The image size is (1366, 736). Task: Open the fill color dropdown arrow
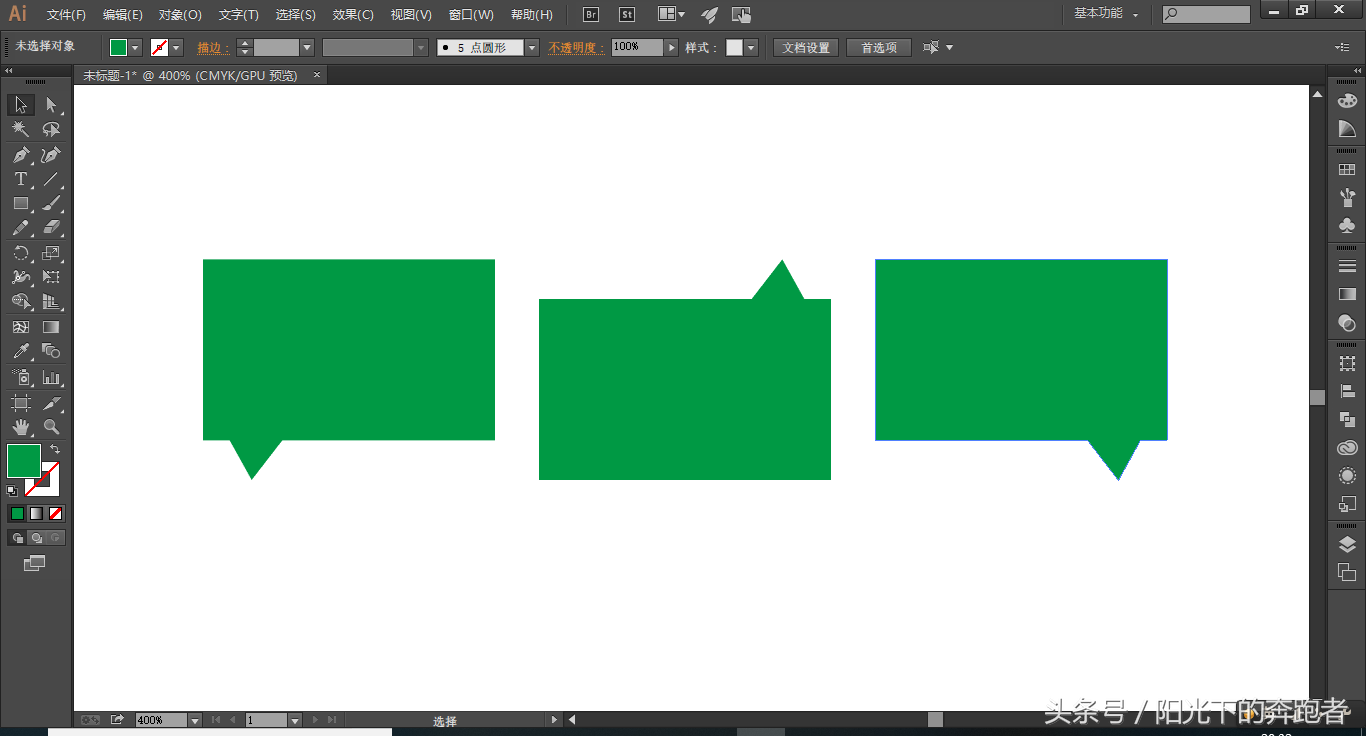pyautogui.click(x=135, y=48)
